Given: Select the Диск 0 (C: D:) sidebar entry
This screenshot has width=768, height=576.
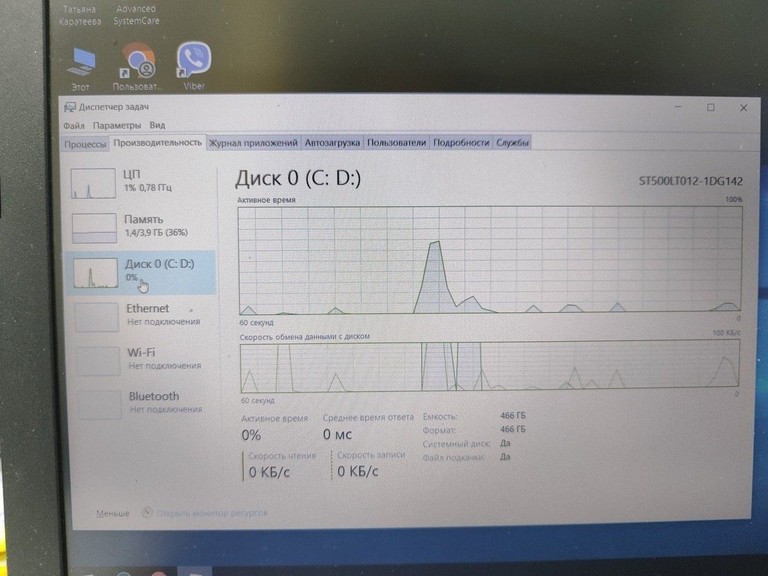Looking at the screenshot, I should pyautogui.click(x=141, y=272).
